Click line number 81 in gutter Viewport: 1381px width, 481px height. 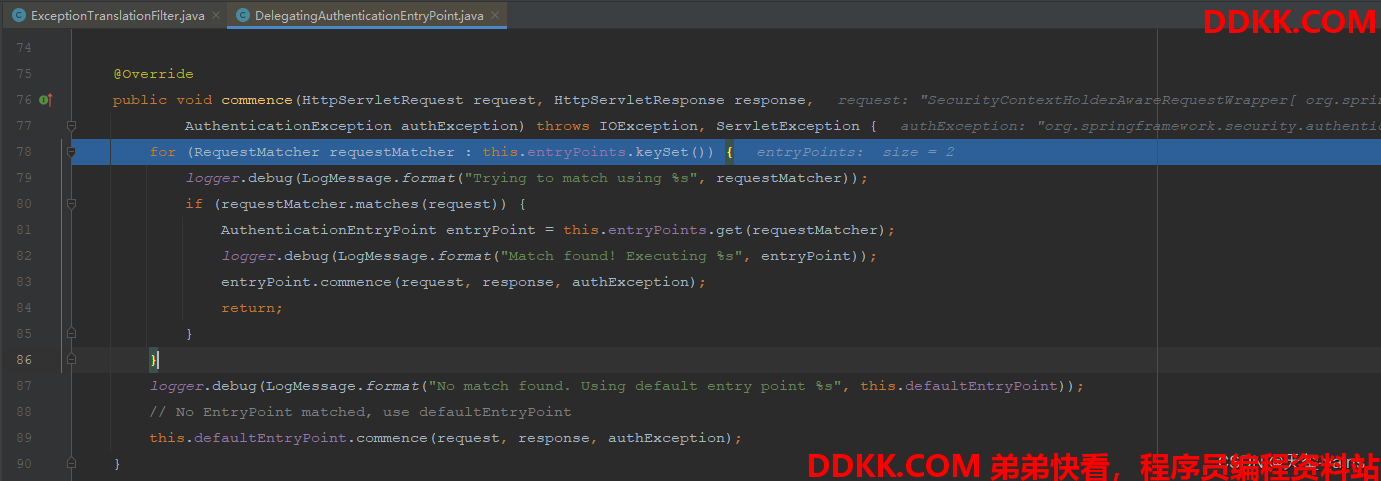coord(24,230)
